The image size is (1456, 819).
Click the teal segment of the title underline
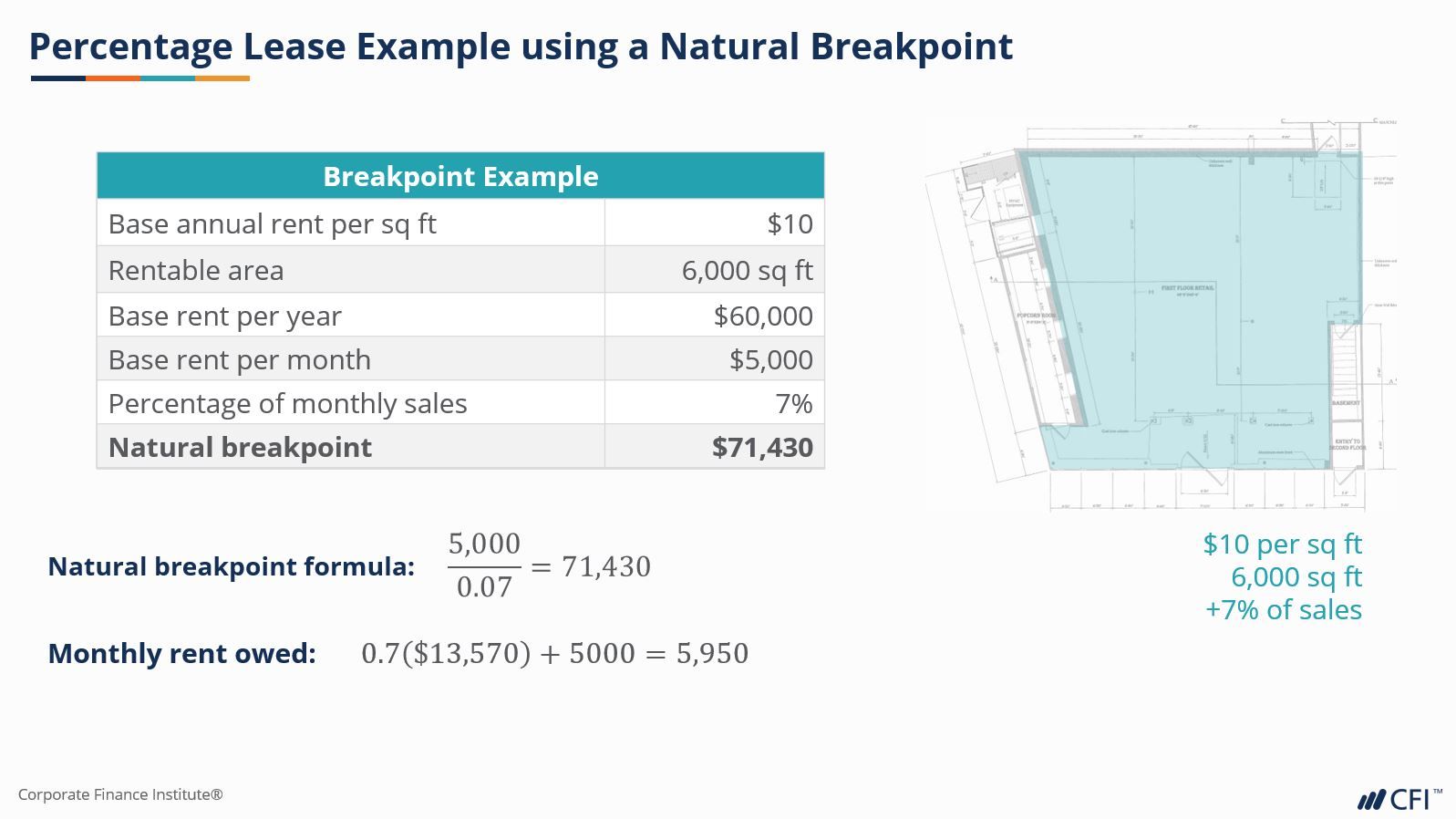point(168,78)
